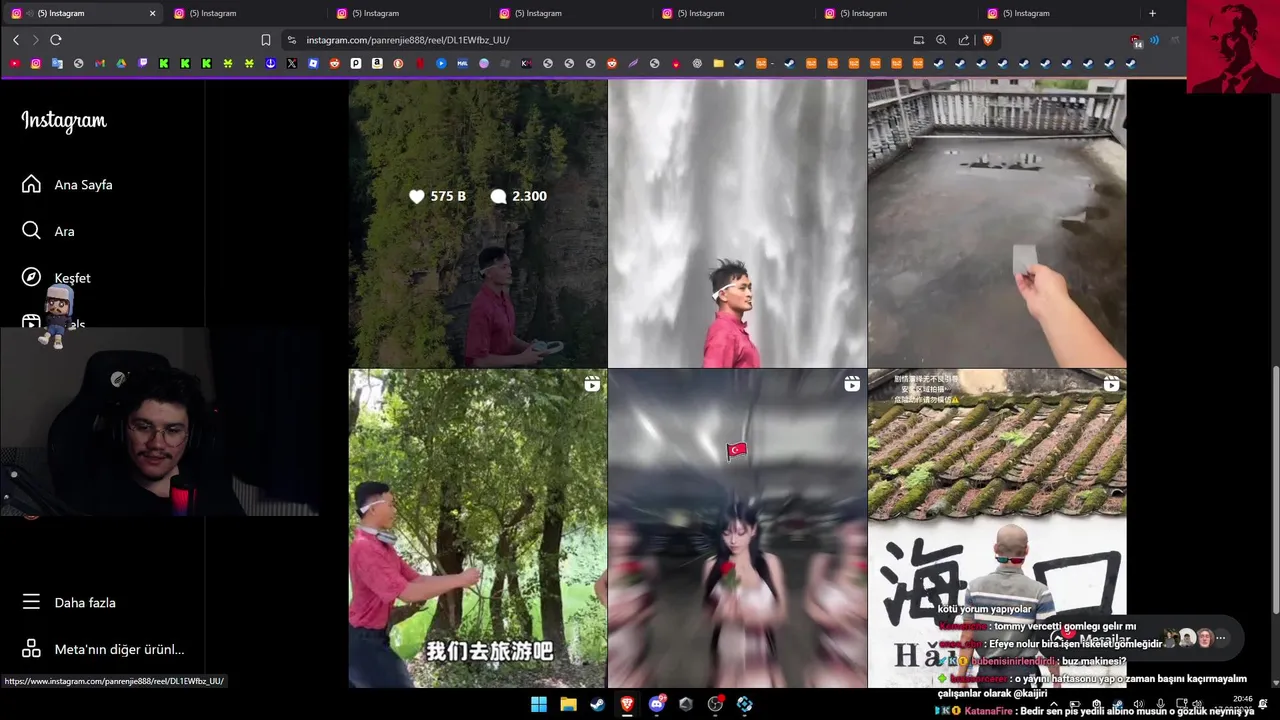Click site settings icon in address bar

[291, 40]
